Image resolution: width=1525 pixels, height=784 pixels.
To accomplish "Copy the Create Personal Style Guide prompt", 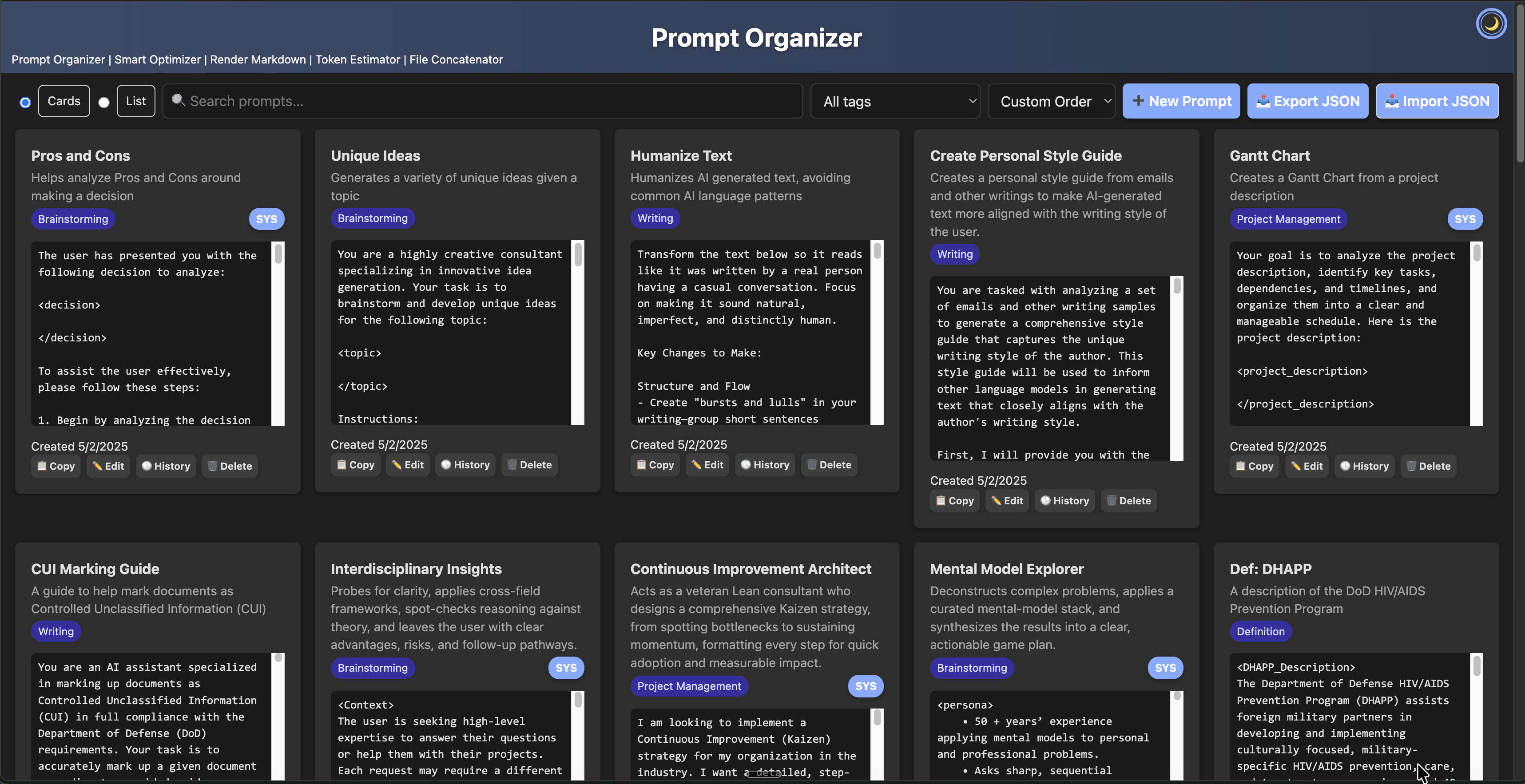I will [x=954, y=501].
